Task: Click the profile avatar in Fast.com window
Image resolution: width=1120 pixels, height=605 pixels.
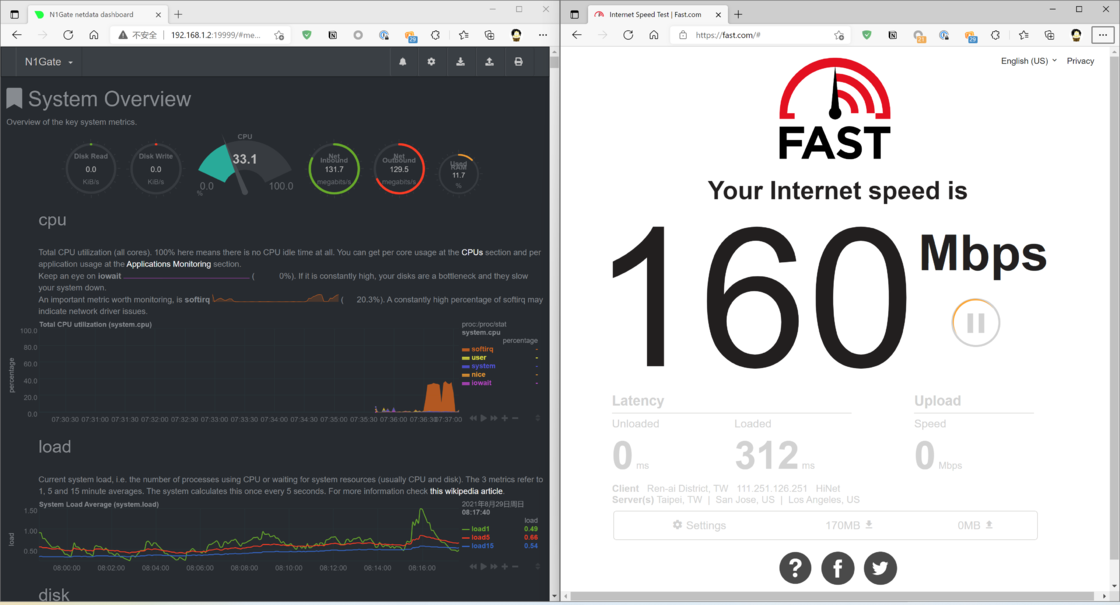Action: point(1076,35)
